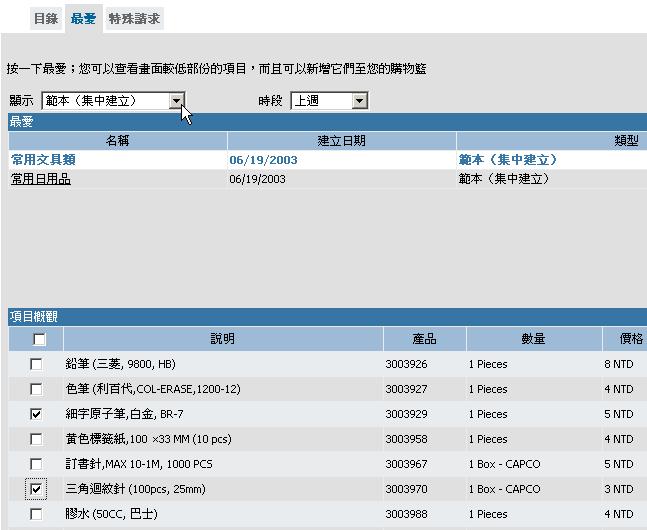Viewport: 647px width, 530px height.
Task: Tick the 訂書針 MAX 10-1M checkbox
Action: [37, 464]
